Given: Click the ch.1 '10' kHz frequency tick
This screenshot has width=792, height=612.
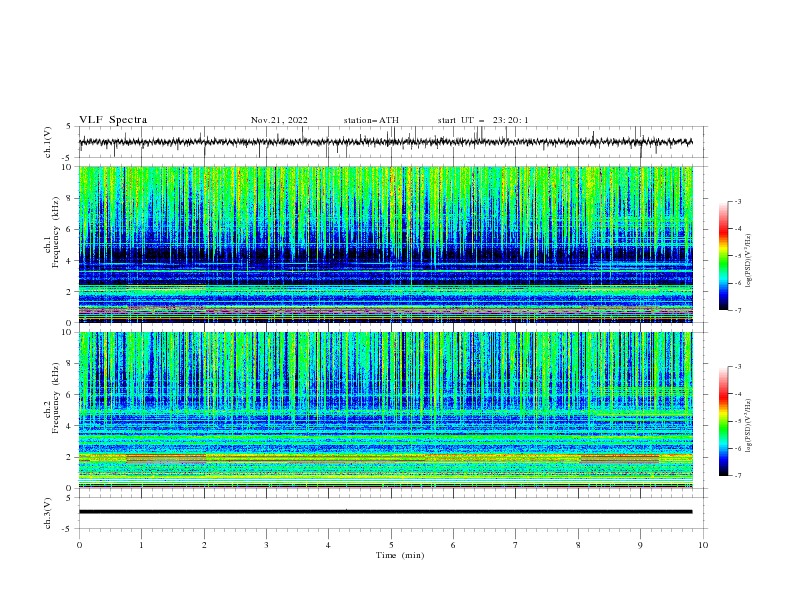Looking at the screenshot, I should click(67, 167).
